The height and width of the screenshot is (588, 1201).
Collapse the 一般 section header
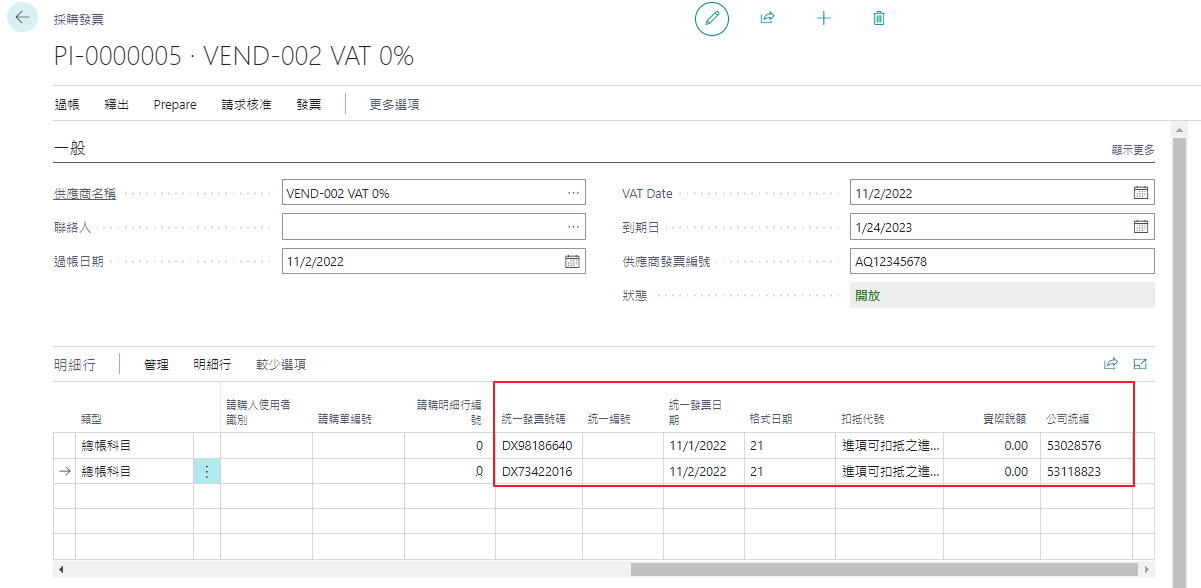[70, 148]
